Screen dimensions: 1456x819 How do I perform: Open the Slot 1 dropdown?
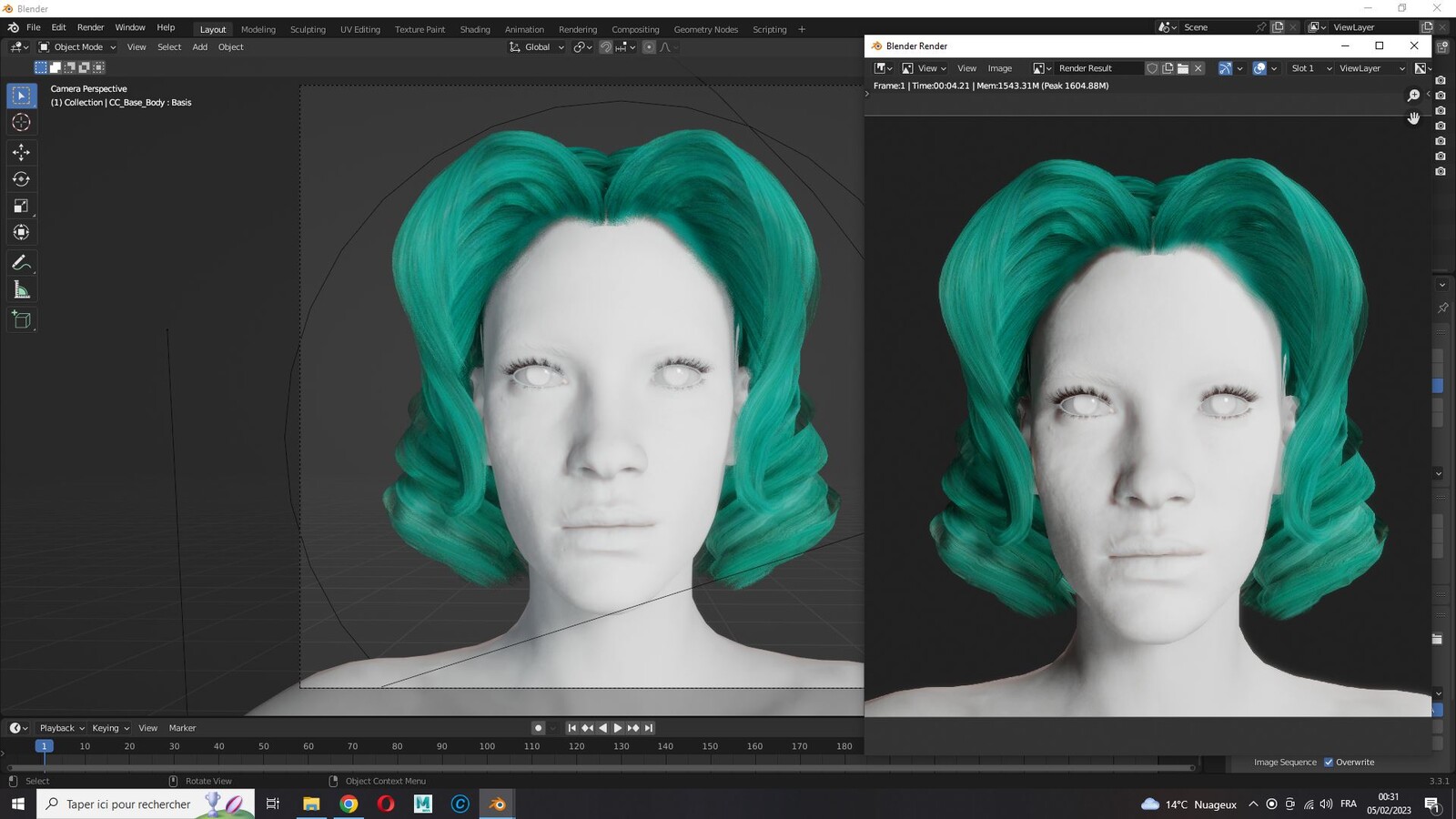[x=1311, y=68]
